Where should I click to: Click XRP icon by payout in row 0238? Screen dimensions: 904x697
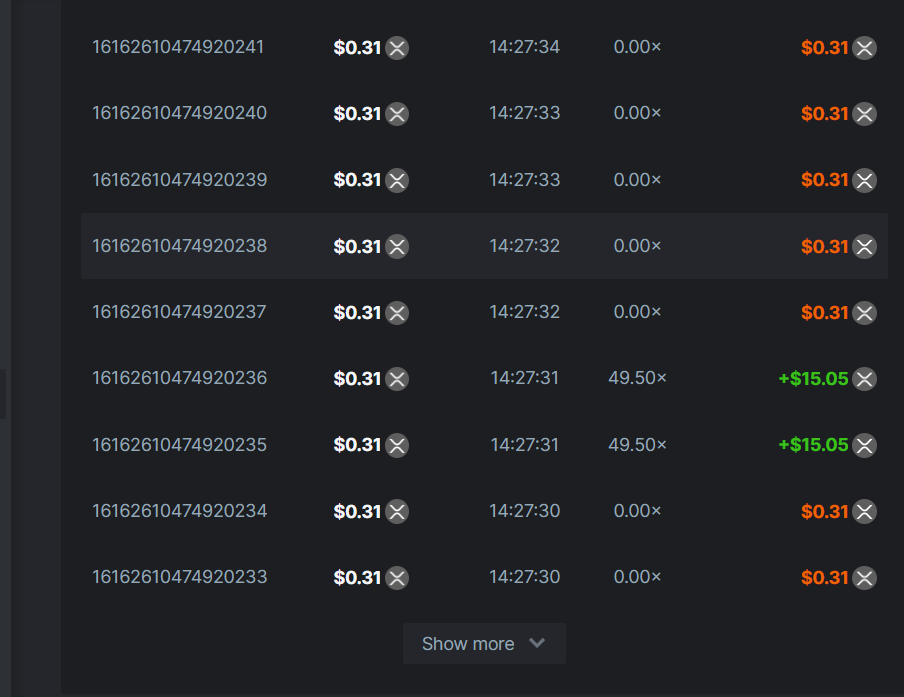(x=865, y=247)
